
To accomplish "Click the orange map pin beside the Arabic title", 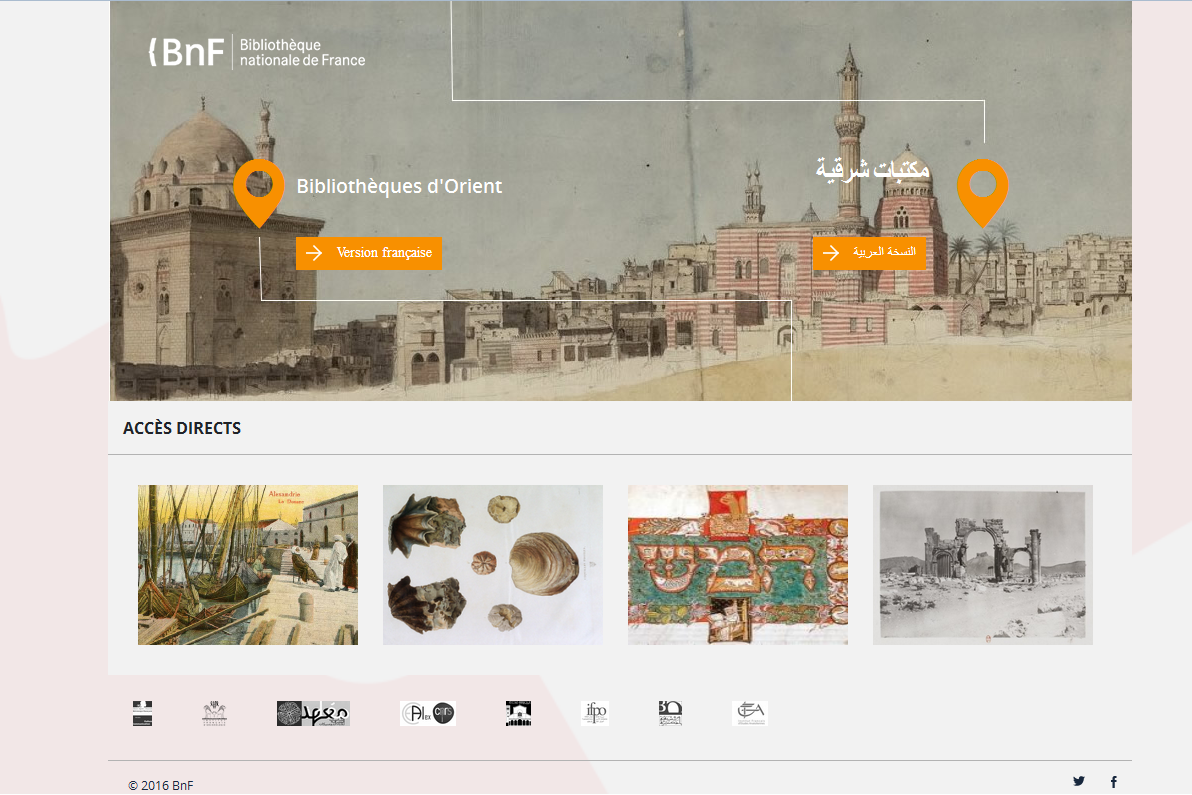I will coord(982,193).
